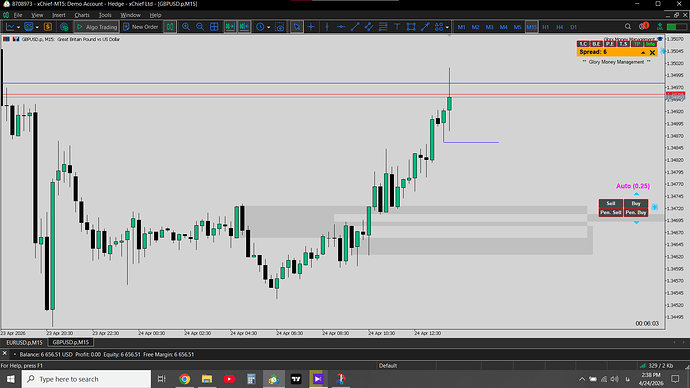Screen dimensions: 690x388
Task: Select the text label tool
Action: [397, 27]
